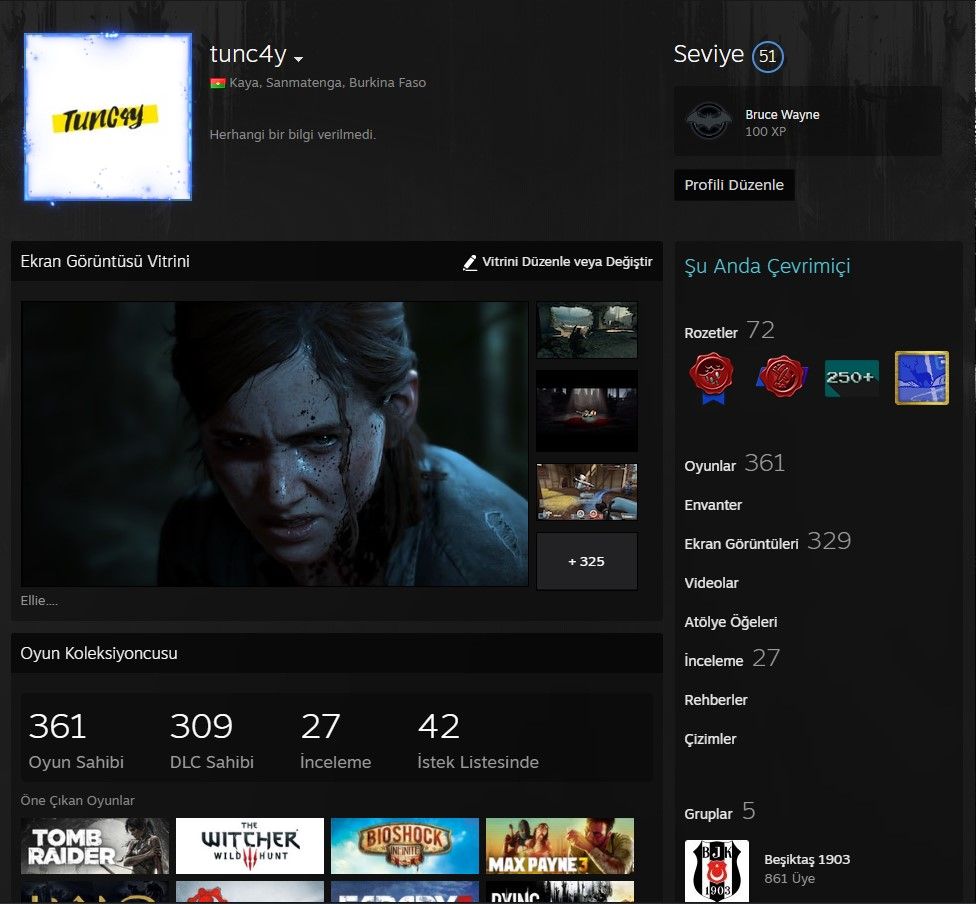Click the Öne Çıkan Oyunlar label

(x=77, y=801)
